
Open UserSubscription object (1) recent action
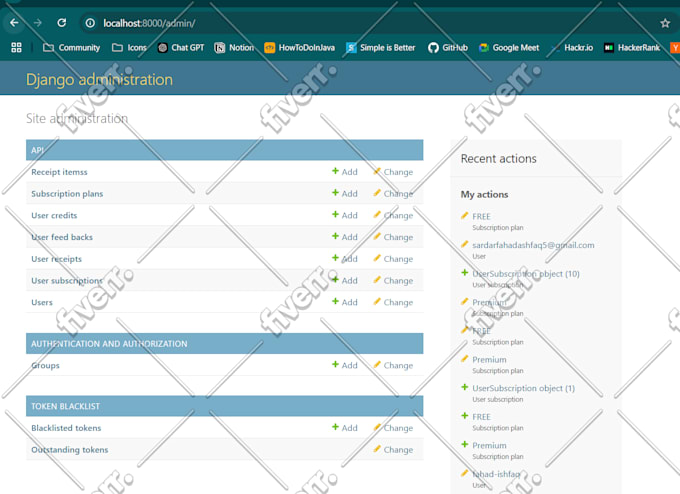523,388
